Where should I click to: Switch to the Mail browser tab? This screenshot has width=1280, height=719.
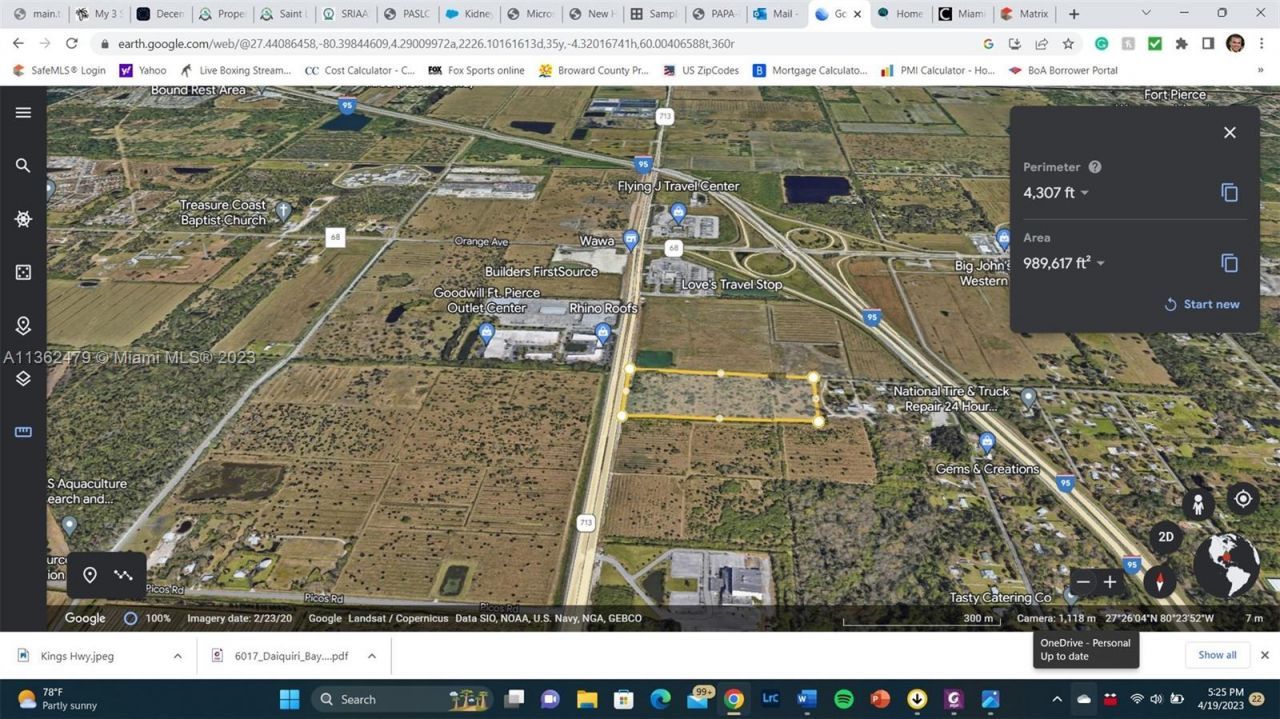778,14
